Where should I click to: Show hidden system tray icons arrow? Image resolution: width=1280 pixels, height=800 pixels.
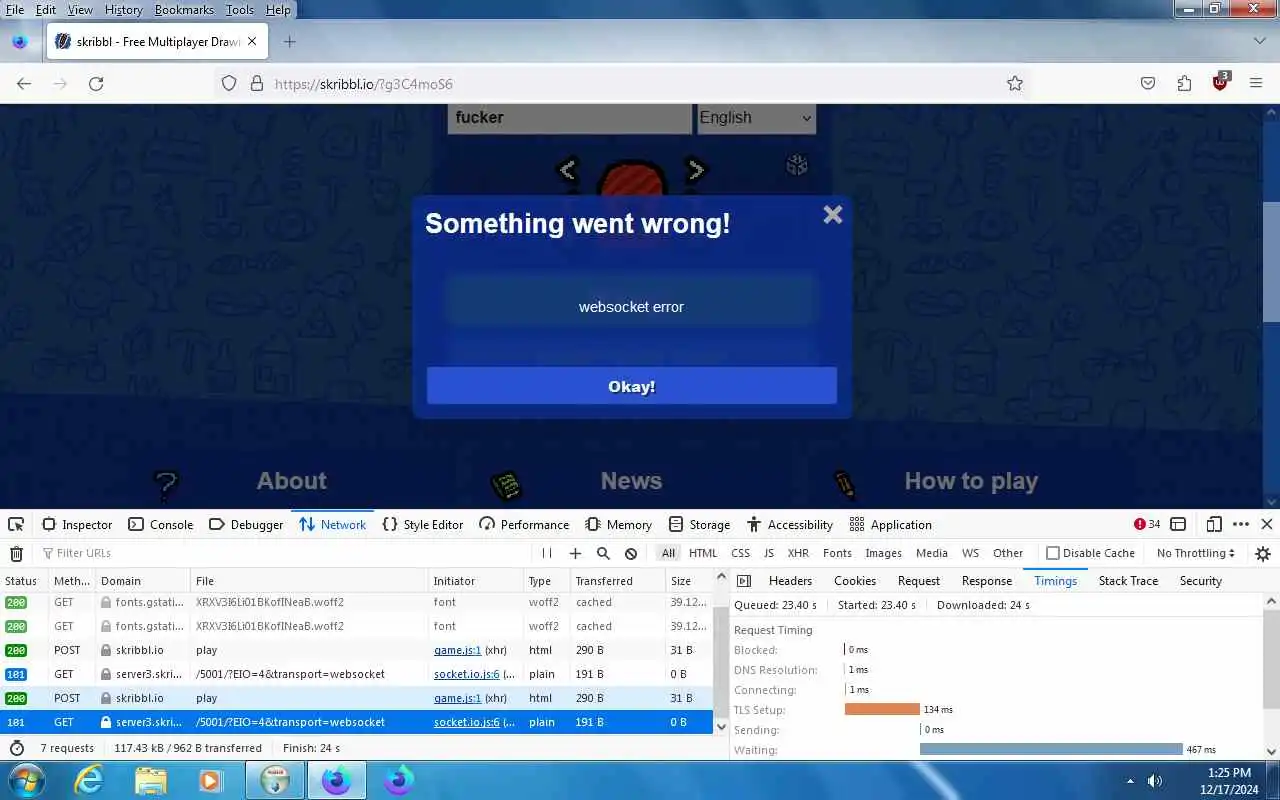1130,781
